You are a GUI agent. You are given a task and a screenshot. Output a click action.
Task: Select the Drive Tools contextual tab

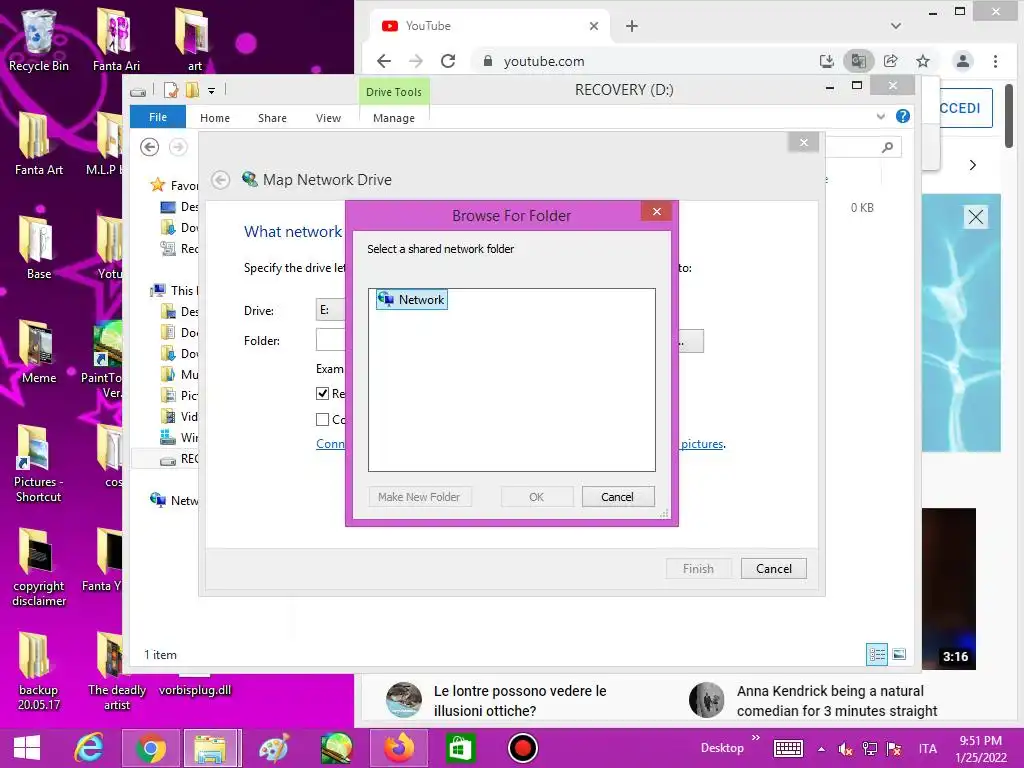[394, 92]
